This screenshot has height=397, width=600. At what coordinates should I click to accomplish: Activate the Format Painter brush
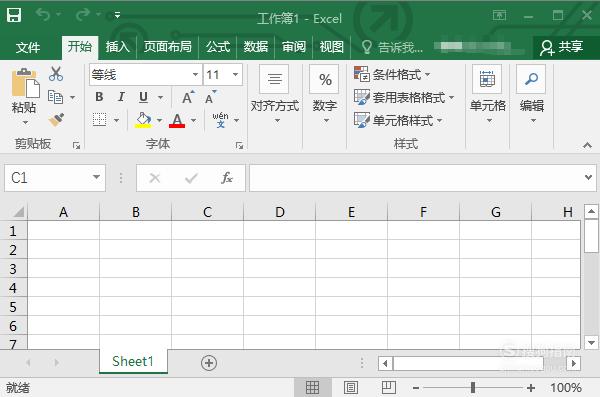(56, 120)
